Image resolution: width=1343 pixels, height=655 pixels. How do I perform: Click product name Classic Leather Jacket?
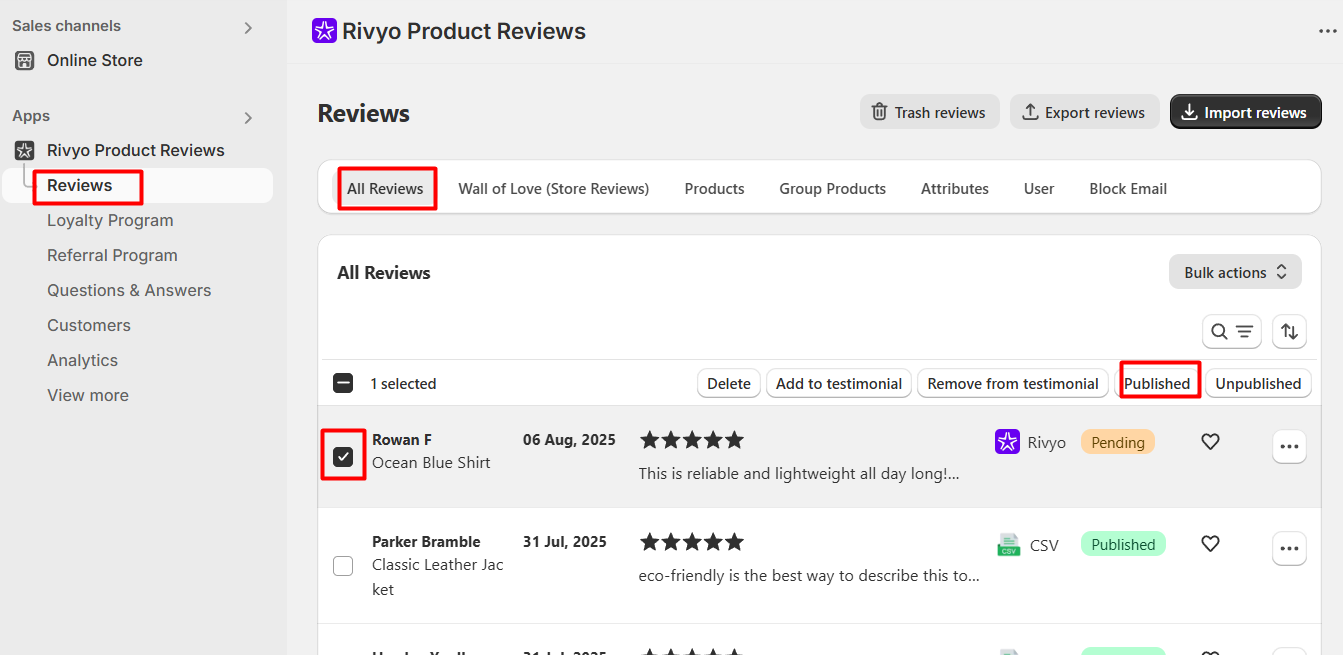tap(438, 577)
